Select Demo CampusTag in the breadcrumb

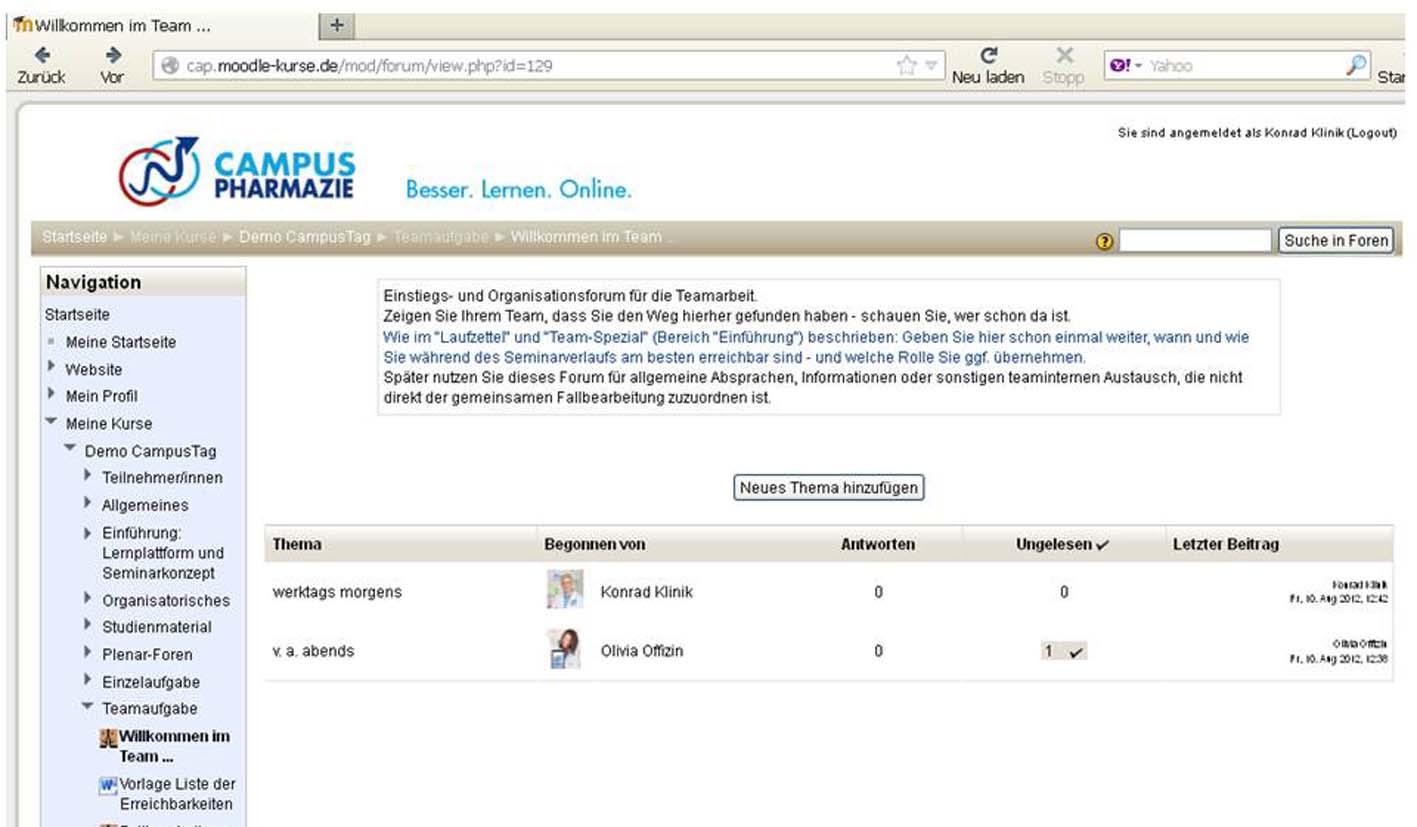305,237
